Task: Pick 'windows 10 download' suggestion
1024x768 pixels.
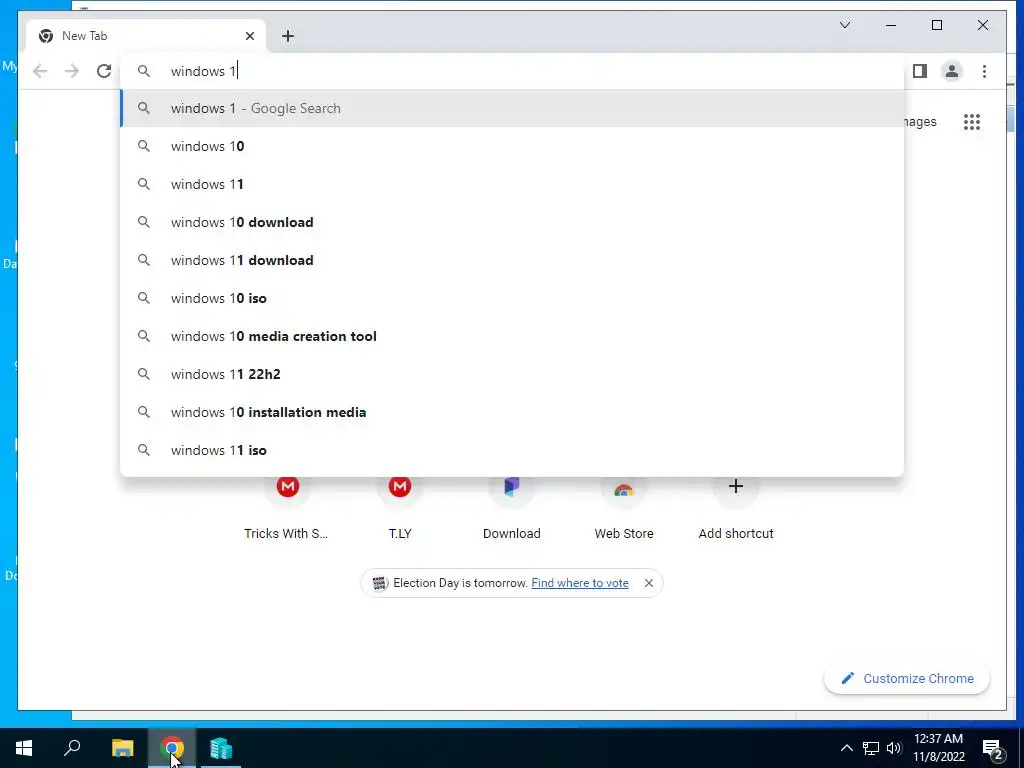Action: point(513,222)
